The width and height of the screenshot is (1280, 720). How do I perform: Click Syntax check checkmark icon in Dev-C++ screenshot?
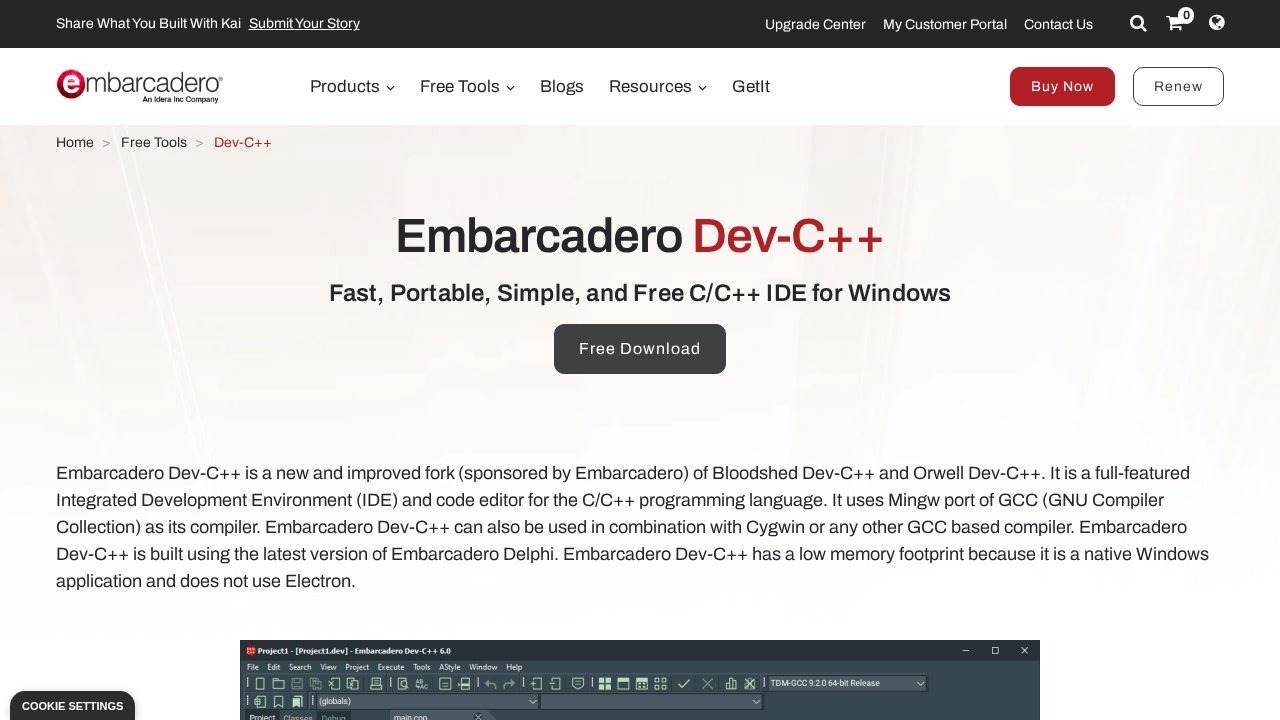(683, 683)
